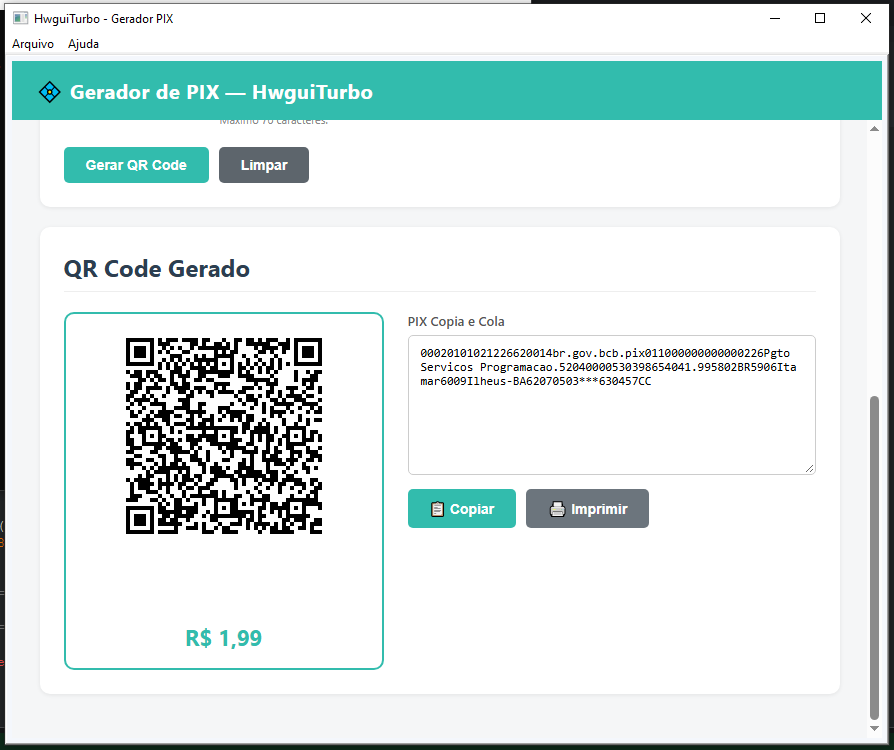Click the printer icon on Imprimir button
894x750 pixels.
point(557,509)
